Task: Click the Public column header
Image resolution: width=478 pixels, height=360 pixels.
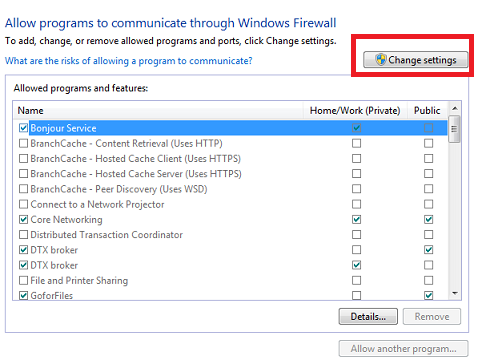Action: [x=427, y=111]
